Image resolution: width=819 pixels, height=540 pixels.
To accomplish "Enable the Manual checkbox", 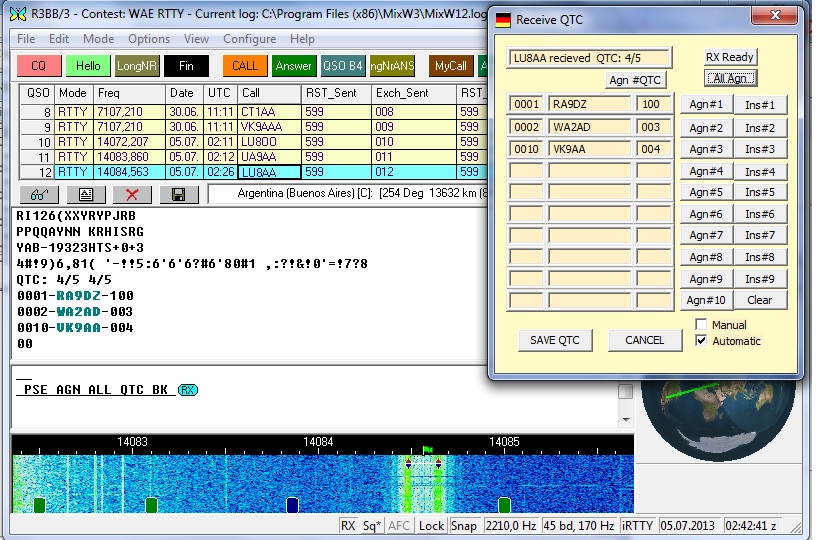I will click(x=701, y=325).
